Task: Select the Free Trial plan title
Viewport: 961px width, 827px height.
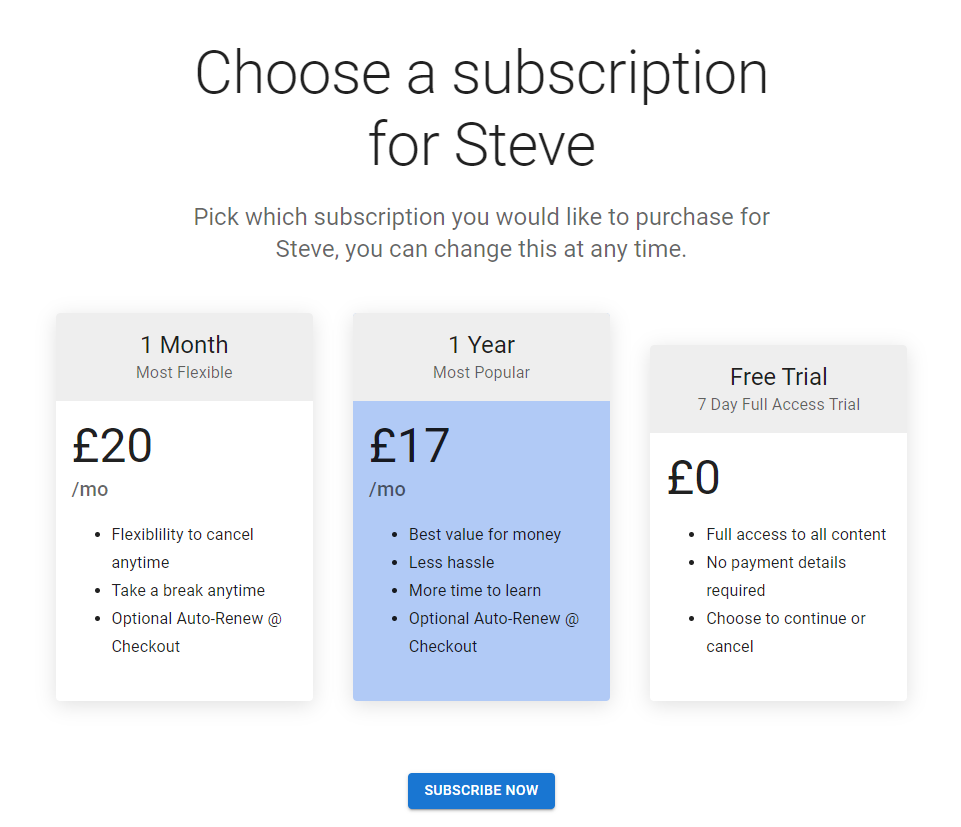Action: coord(778,377)
